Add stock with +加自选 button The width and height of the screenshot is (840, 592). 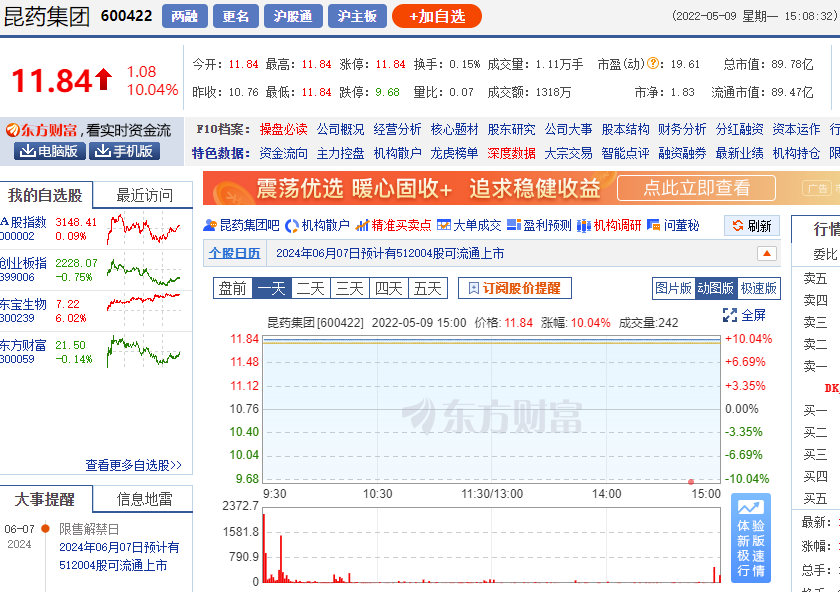pos(437,16)
